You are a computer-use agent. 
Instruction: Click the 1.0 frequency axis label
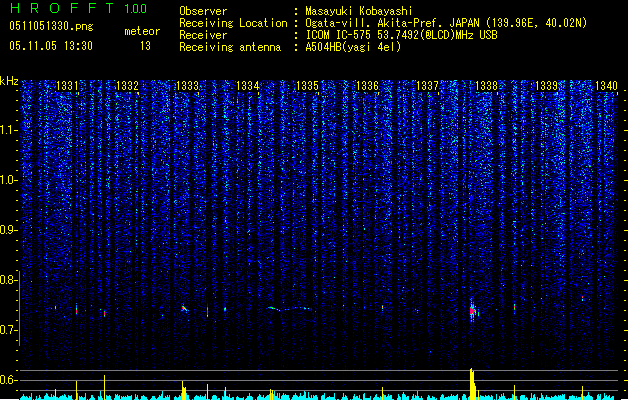9,180
